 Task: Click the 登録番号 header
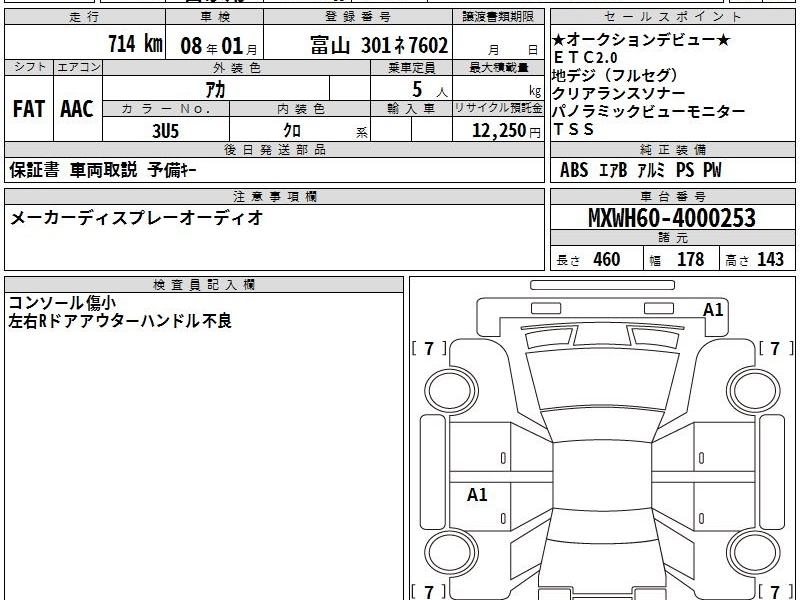(358, 17)
